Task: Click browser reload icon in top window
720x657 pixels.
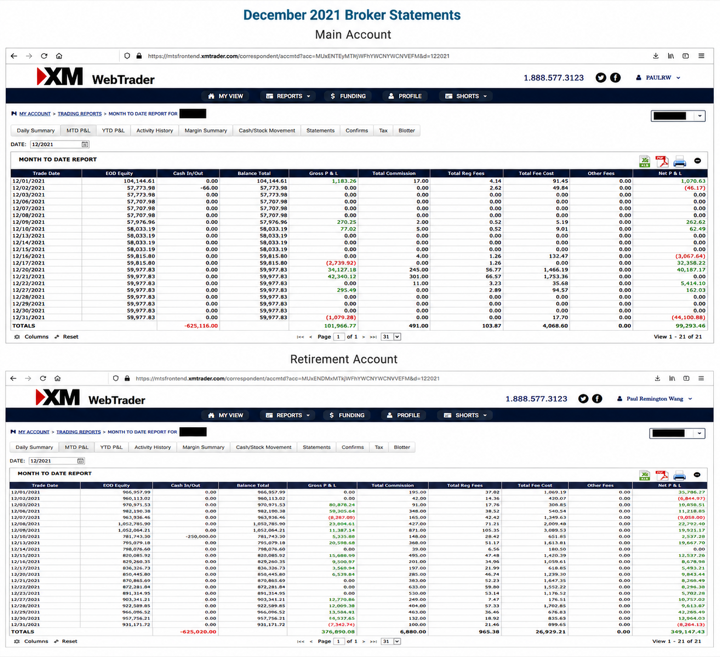Action: tap(44, 56)
